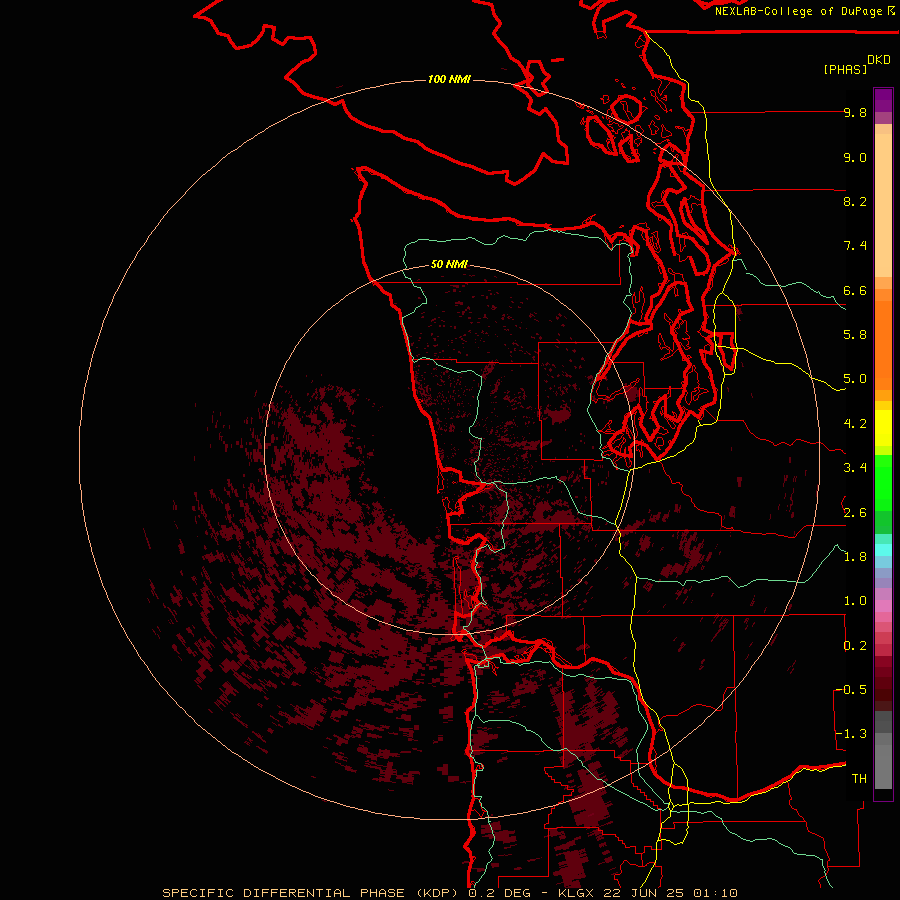
Task: Click the 6.6 legend value
Action: pyautogui.click(x=855, y=290)
